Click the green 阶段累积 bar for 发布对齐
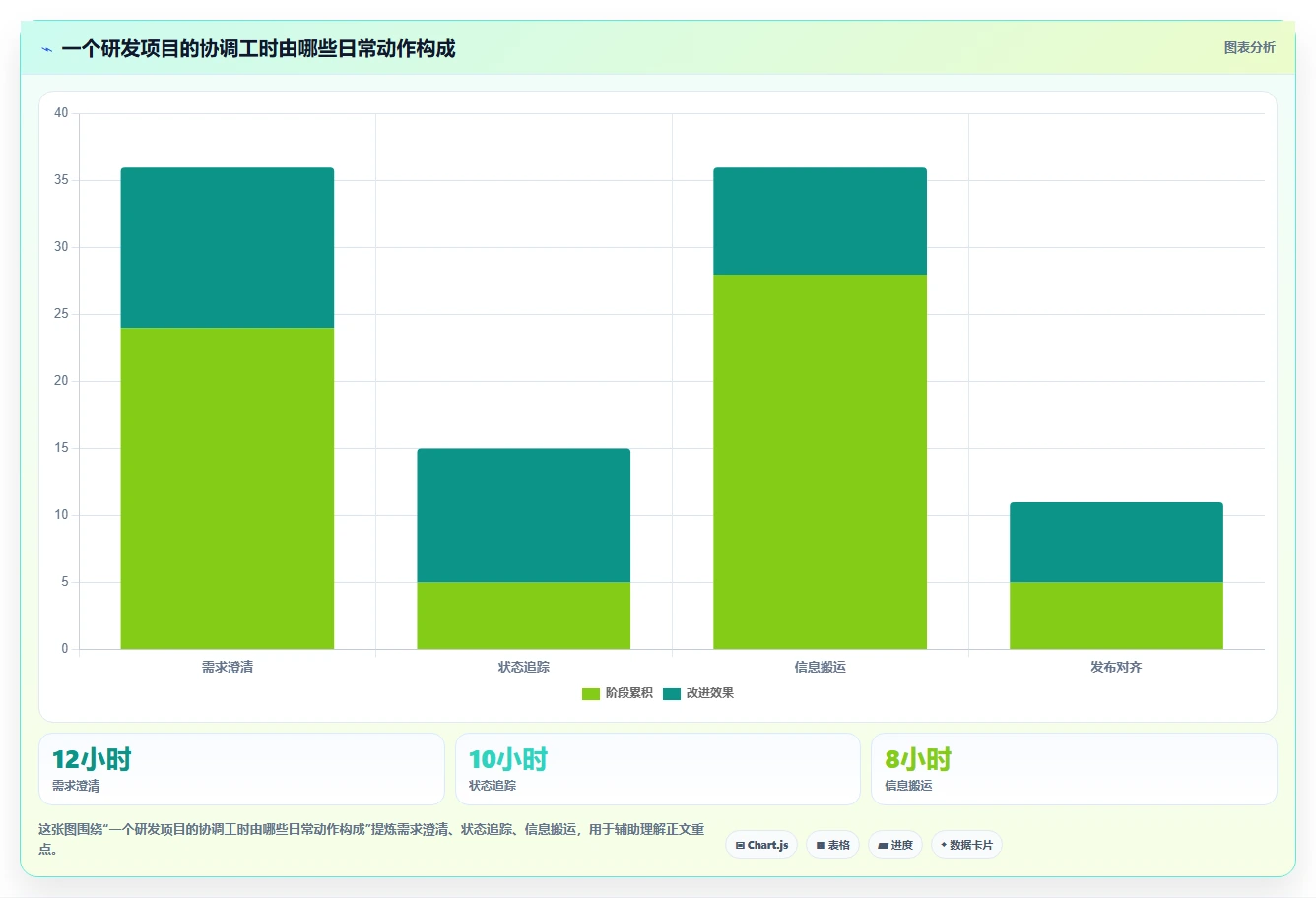 tap(1116, 615)
